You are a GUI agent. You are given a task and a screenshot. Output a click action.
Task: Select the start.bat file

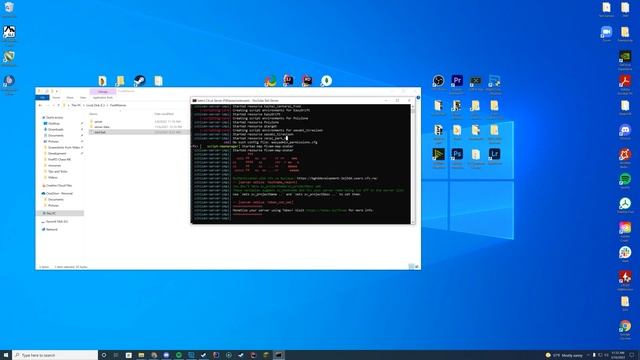pyautogui.click(x=100, y=132)
